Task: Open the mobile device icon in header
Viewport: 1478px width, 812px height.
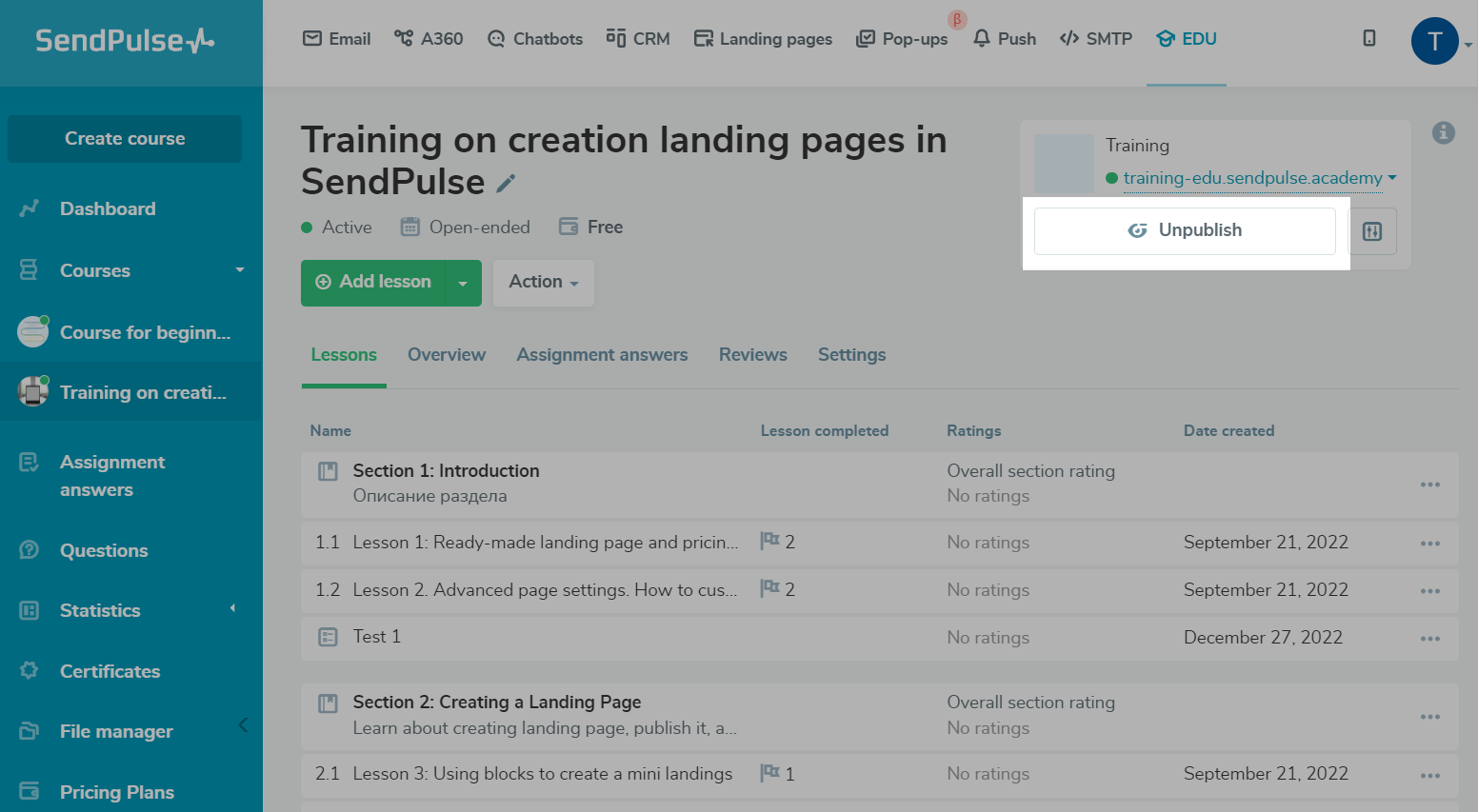Action: click(x=1368, y=39)
